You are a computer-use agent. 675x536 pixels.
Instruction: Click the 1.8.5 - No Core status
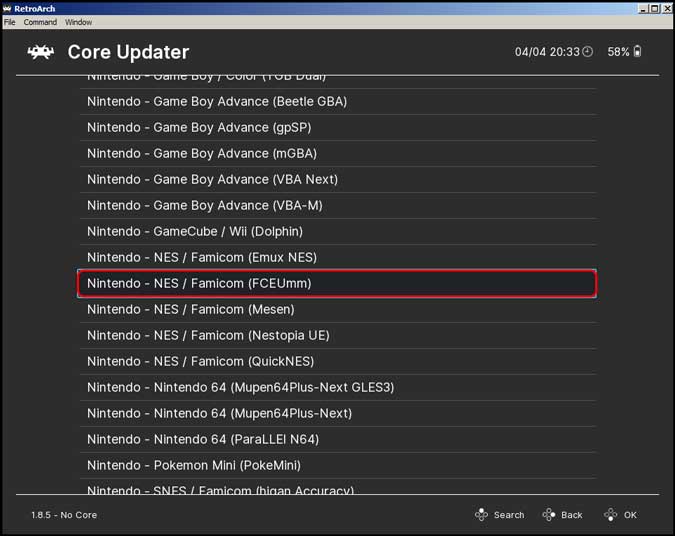pos(64,515)
